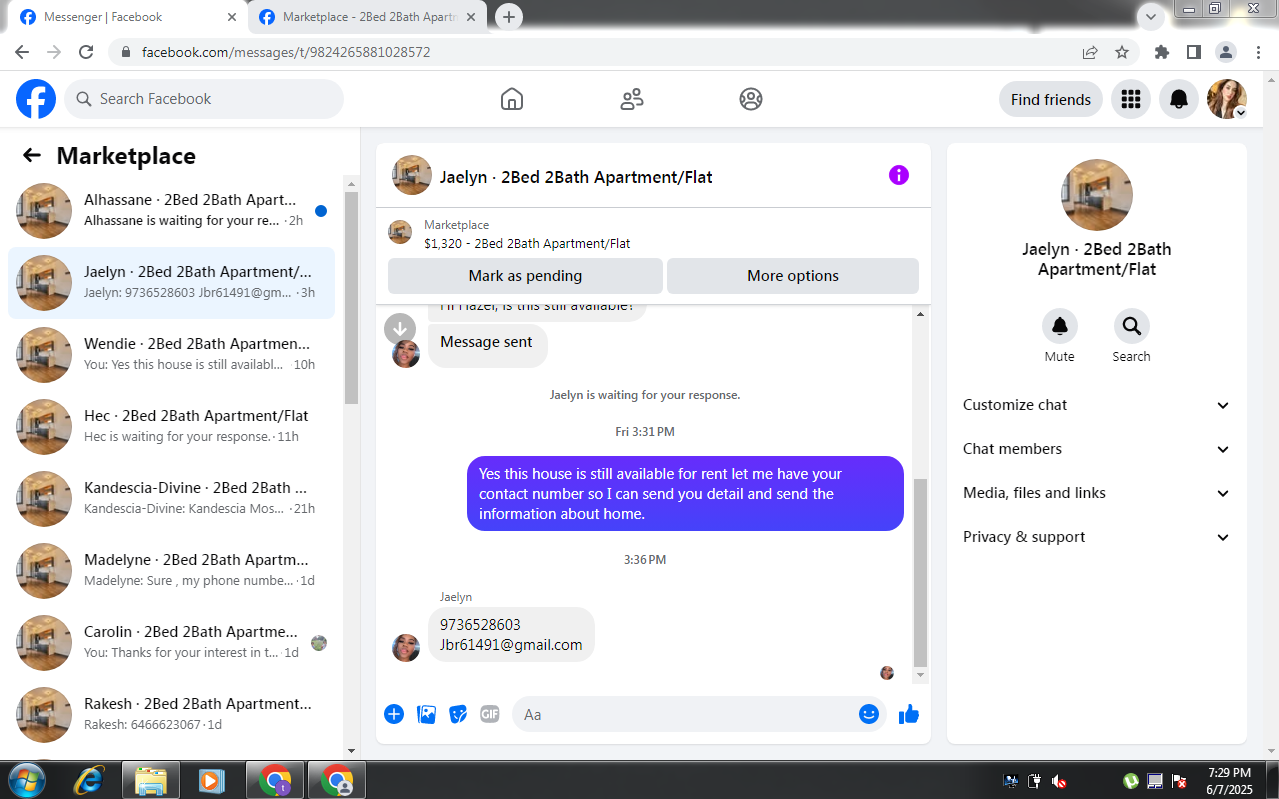
Task: Click the Jbr61491@gmail.com message text
Action: (511, 645)
